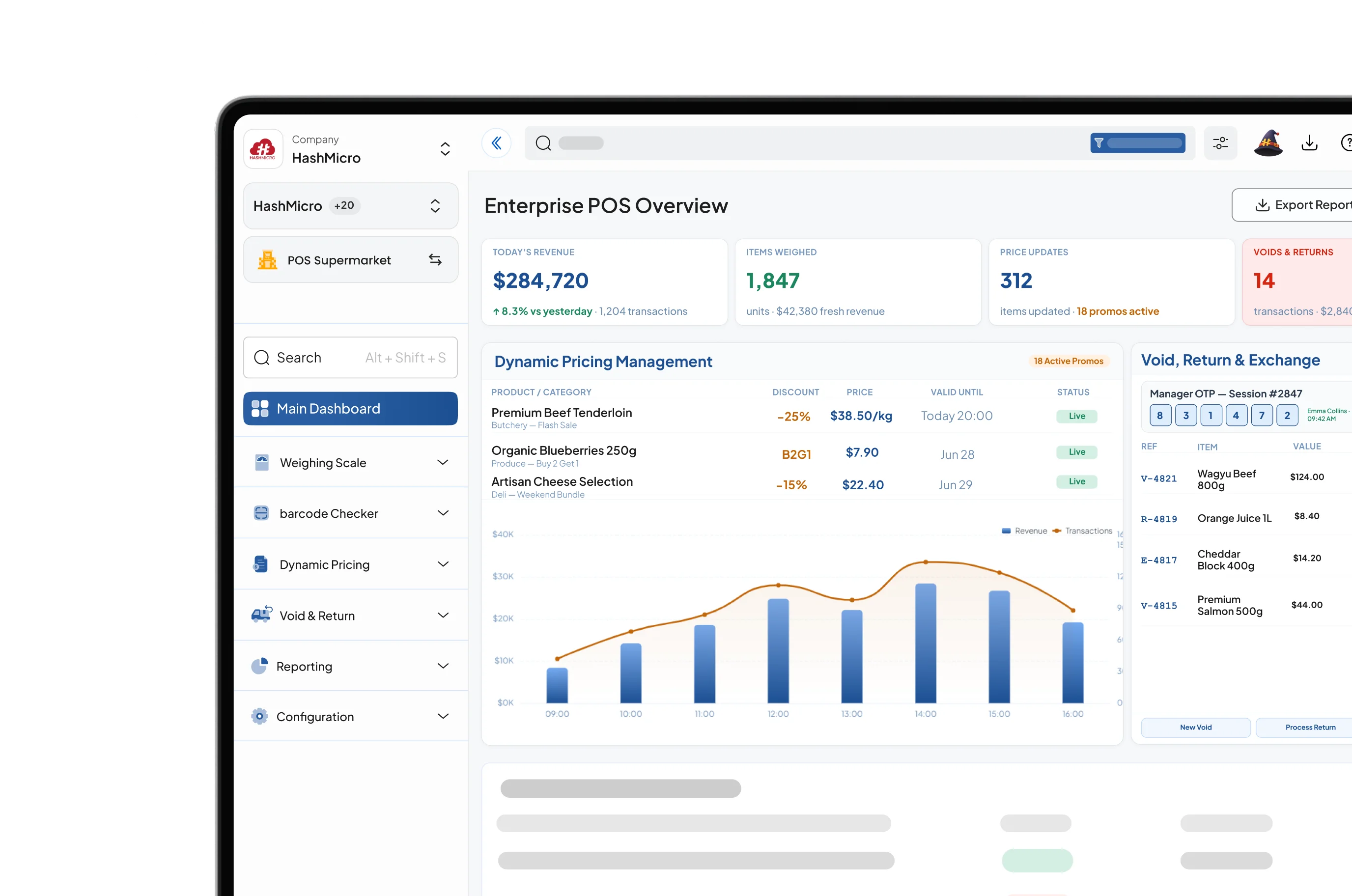The width and height of the screenshot is (1352, 896).
Task: Open the Today's Revenue card
Action: pos(605,282)
